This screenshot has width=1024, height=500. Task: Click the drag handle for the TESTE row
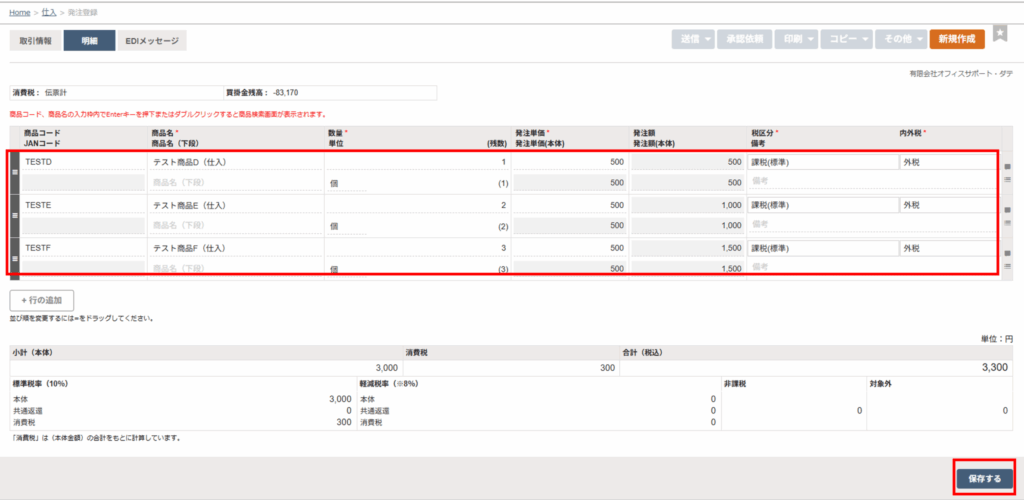(x=15, y=215)
